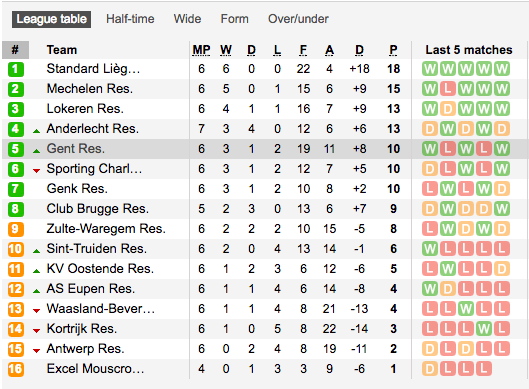Open Zulte-Waregem Res. team page
Image resolution: width=529 pixels, height=389 pixels.
click(x=106, y=229)
